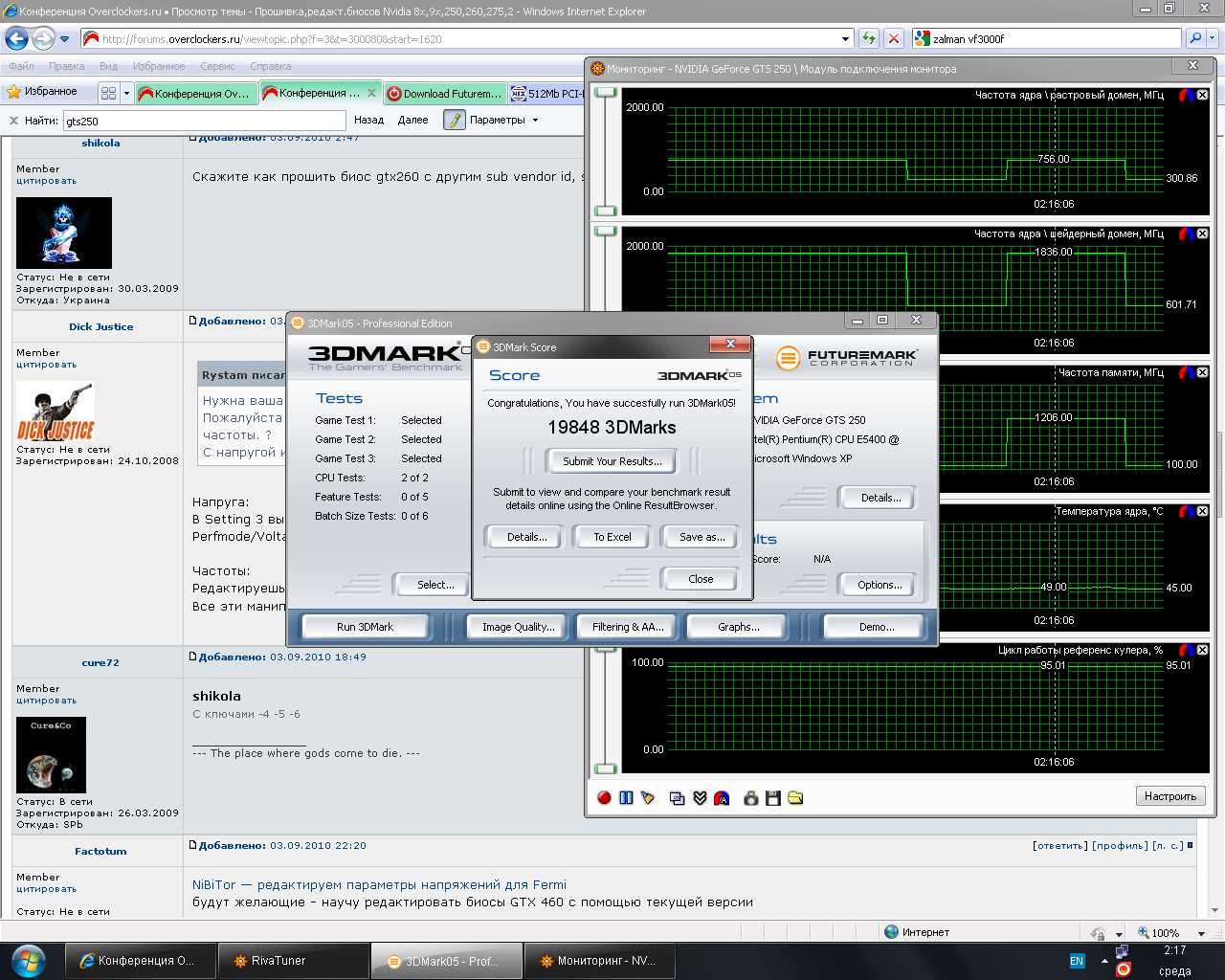
Task: Click the red-blue marker on the shader domain core clock graph
Action: tap(1186, 234)
